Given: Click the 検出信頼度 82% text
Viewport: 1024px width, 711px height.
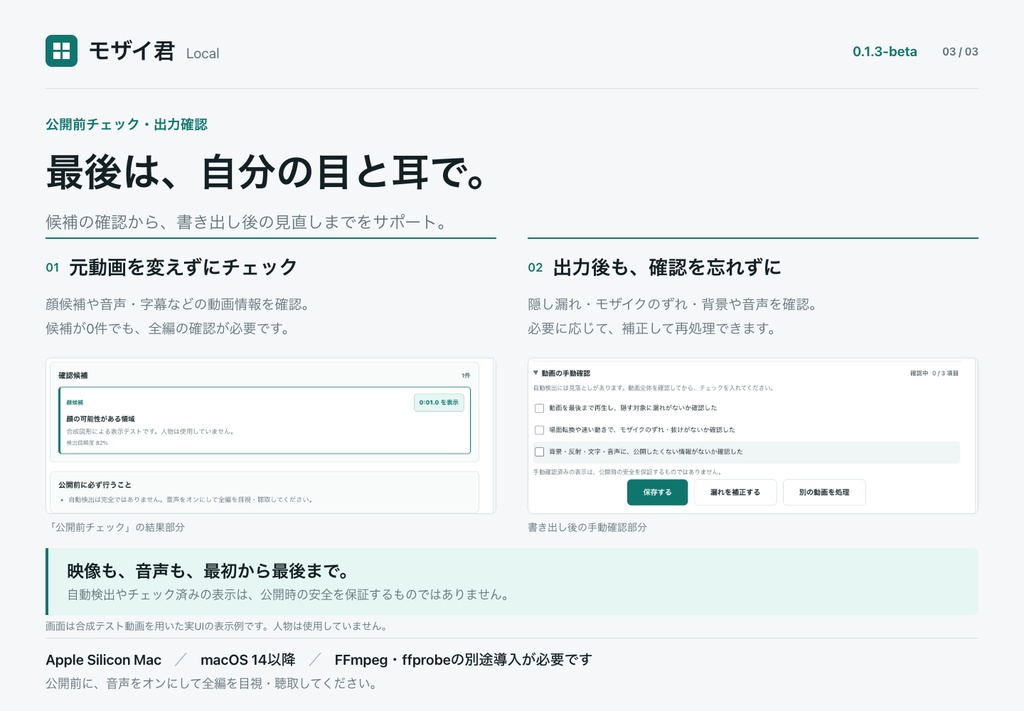Looking at the screenshot, I should click(x=87, y=443).
